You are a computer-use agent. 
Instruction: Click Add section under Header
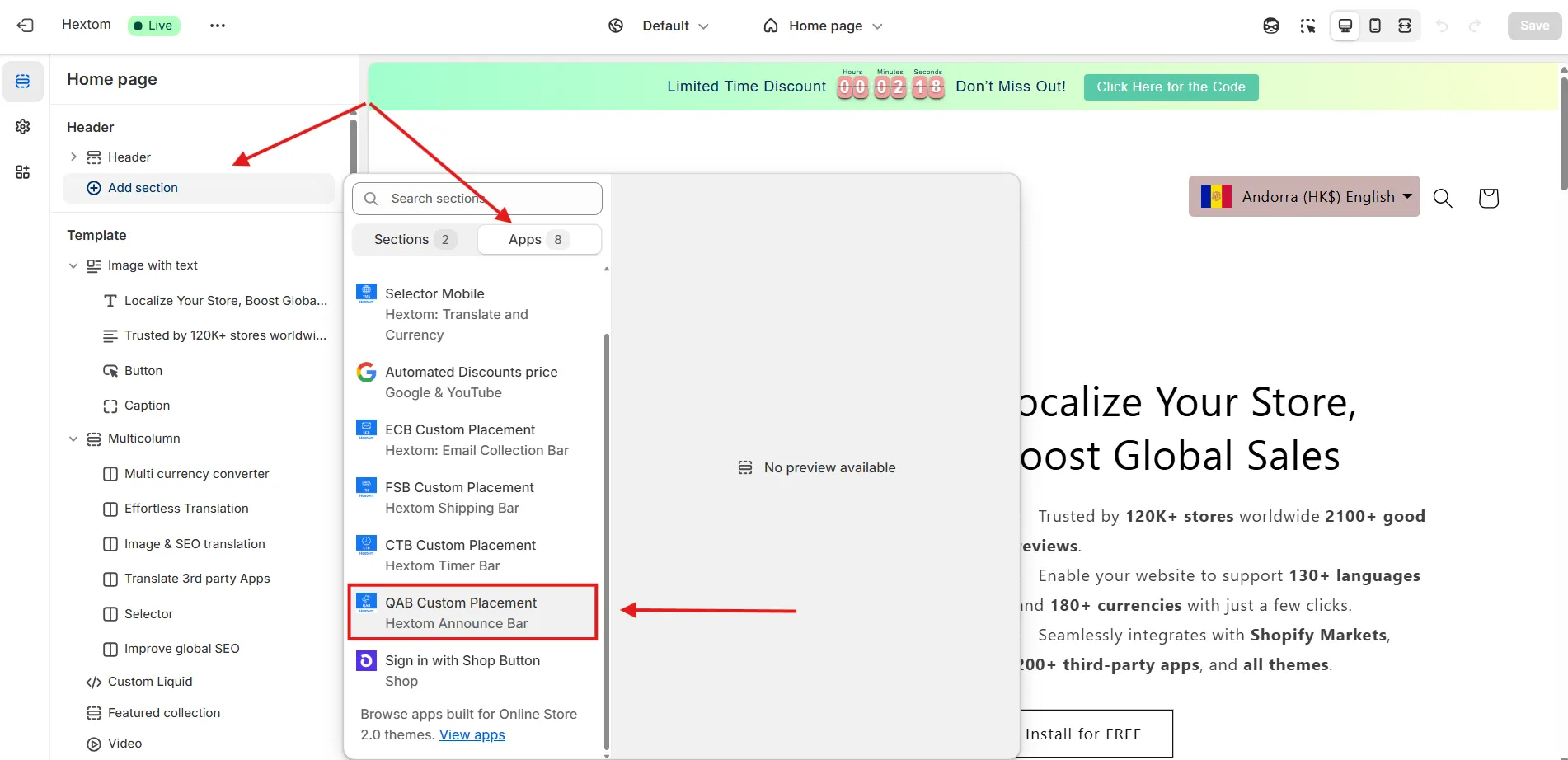pos(200,188)
